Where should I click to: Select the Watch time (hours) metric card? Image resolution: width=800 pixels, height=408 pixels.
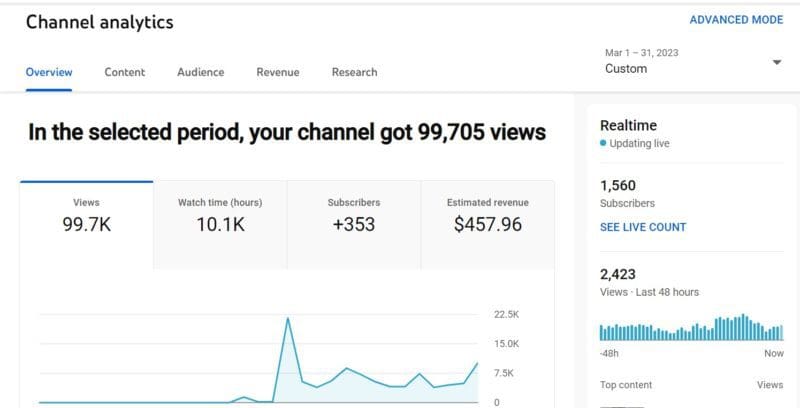pos(220,224)
